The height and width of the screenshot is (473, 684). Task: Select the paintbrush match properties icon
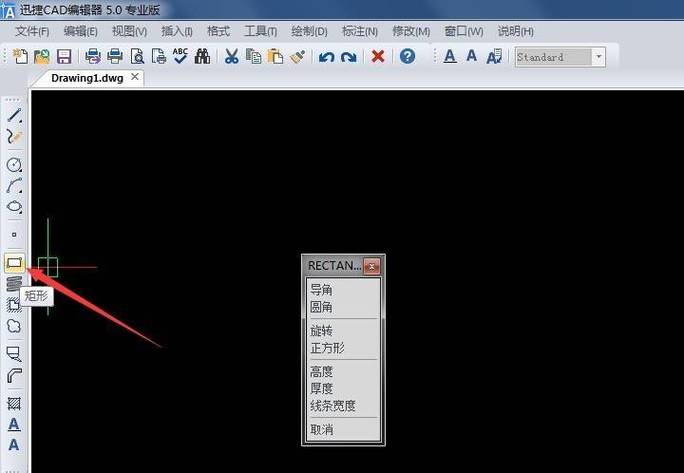[x=298, y=57]
